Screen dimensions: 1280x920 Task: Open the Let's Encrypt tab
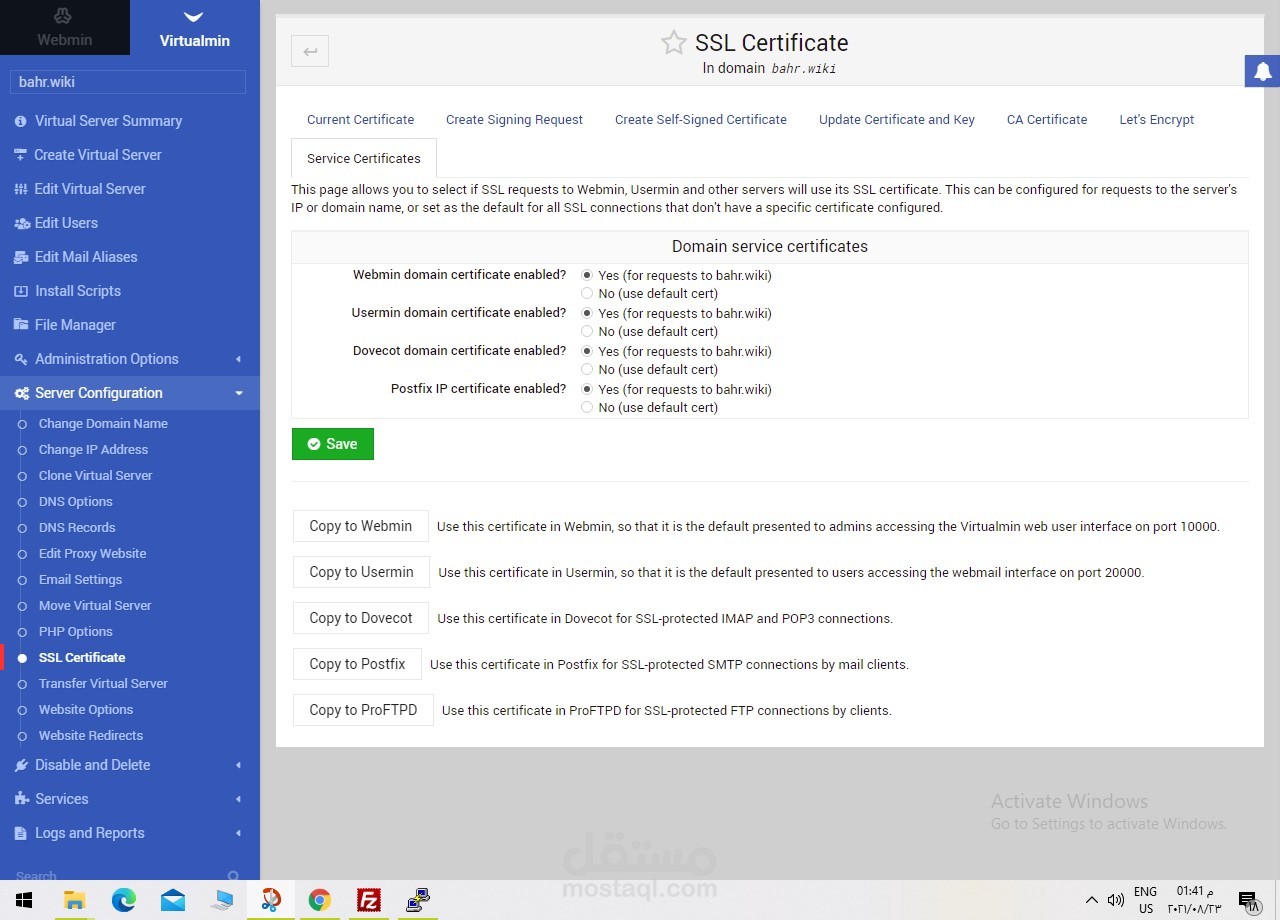[1157, 119]
